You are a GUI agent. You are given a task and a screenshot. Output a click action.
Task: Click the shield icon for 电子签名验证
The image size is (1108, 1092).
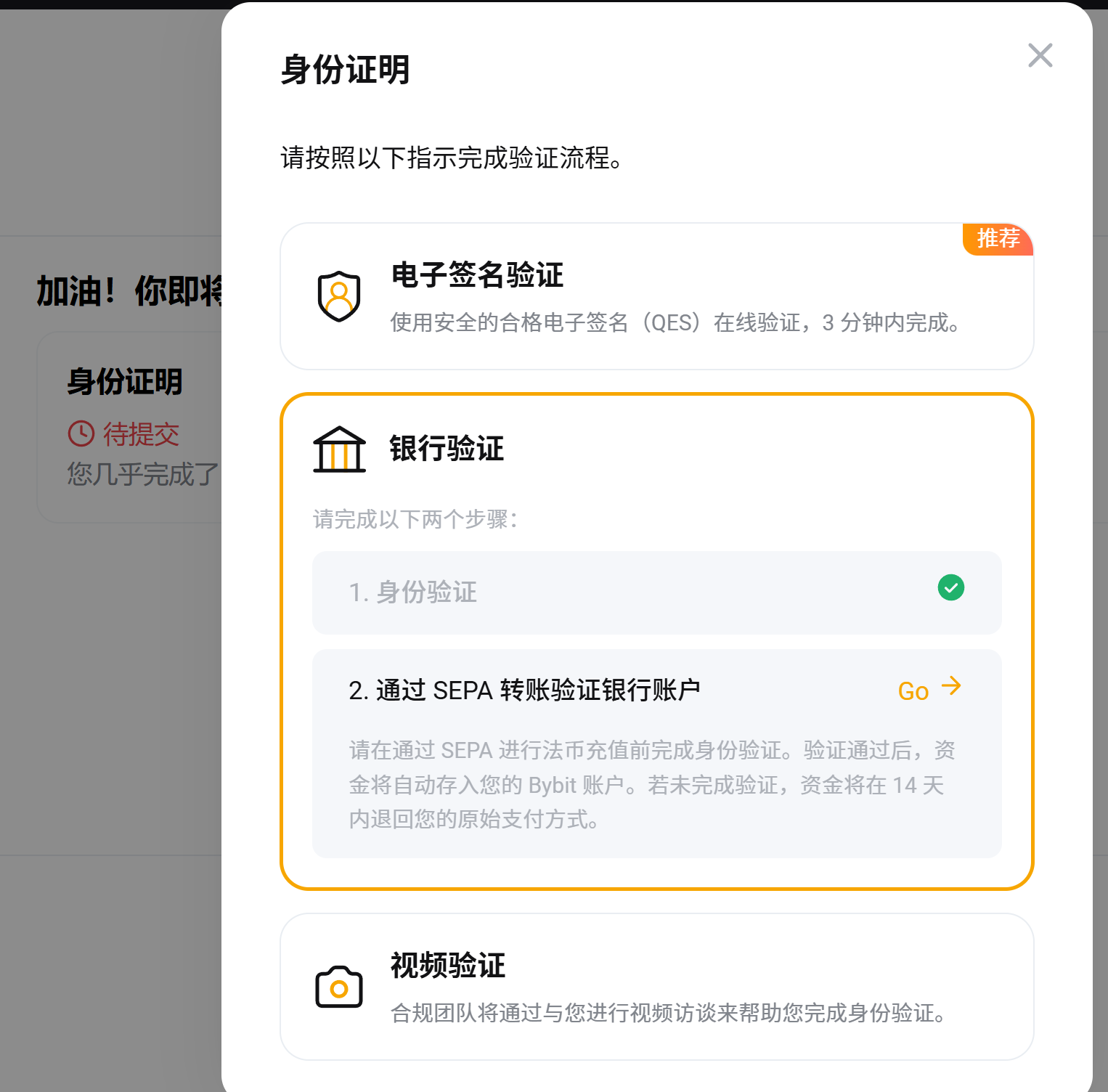pyautogui.click(x=339, y=296)
